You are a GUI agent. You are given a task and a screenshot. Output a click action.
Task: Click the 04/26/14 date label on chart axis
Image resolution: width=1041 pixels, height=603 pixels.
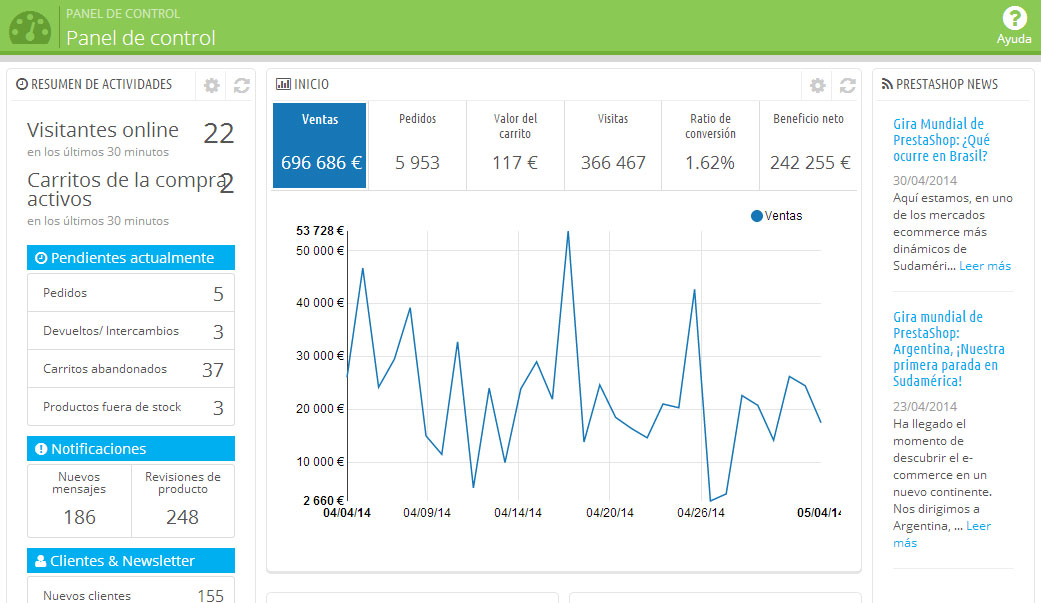tap(701, 513)
